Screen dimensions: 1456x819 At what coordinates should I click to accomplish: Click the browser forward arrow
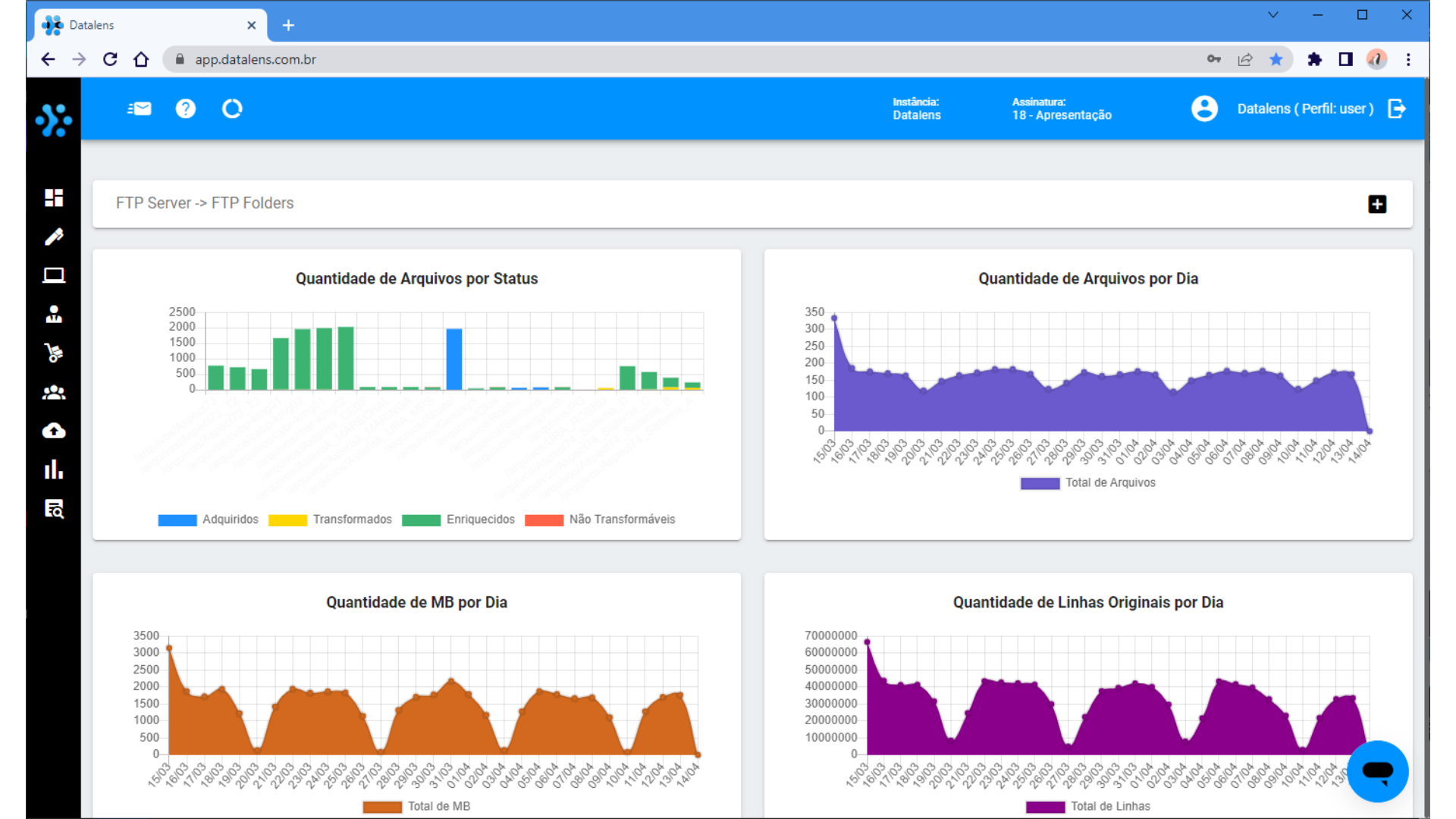(79, 59)
